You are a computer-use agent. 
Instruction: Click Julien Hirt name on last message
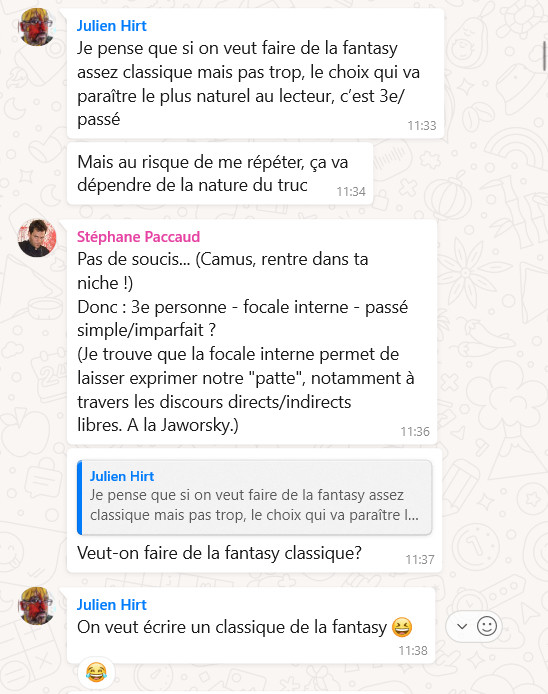coord(112,605)
